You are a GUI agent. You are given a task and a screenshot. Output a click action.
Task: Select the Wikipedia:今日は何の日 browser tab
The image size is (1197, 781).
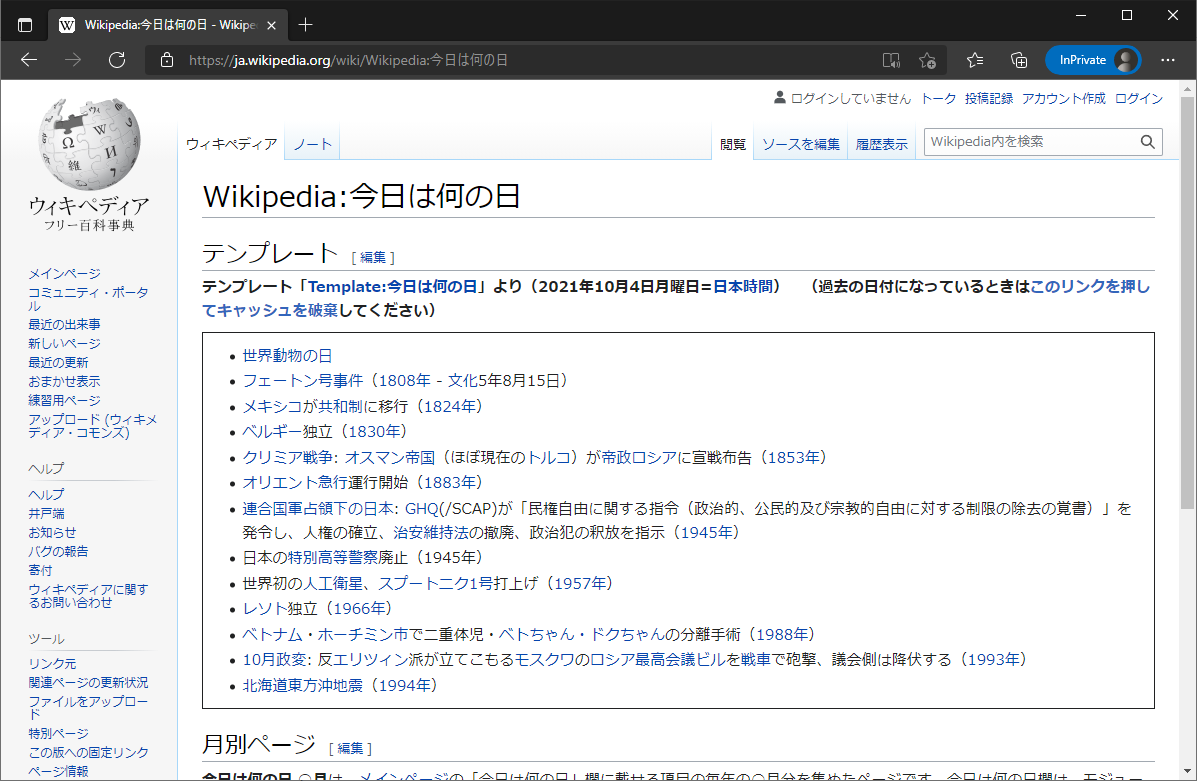[168, 25]
